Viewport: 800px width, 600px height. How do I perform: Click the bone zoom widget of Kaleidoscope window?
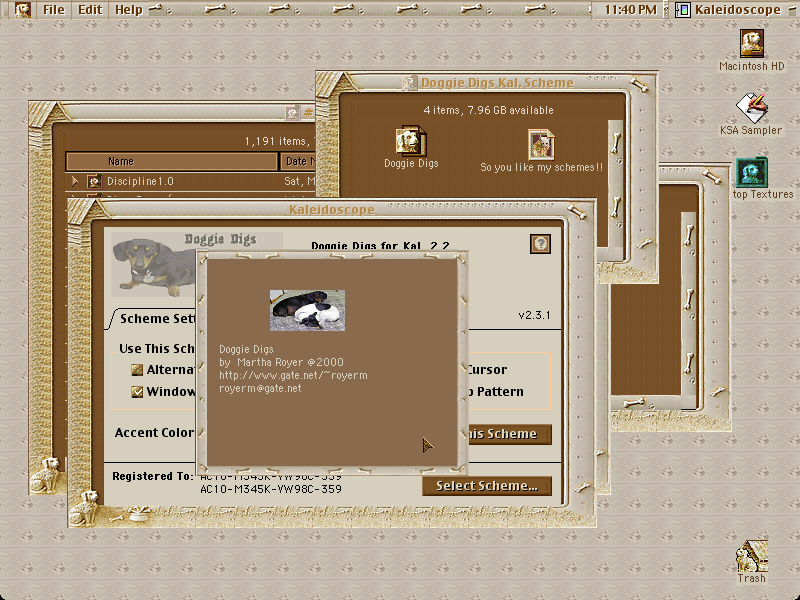tap(576, 211)
